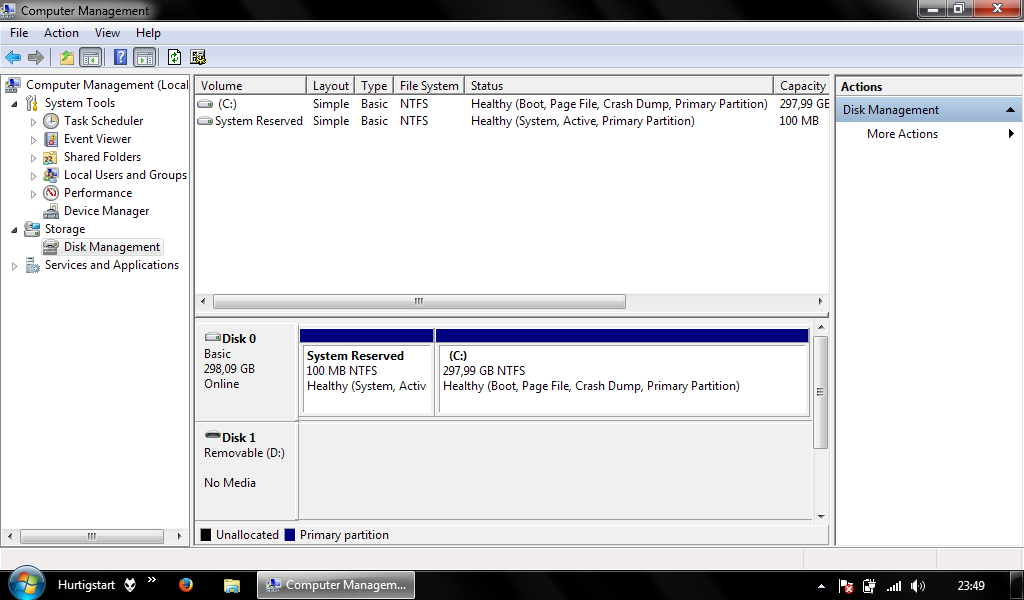Select the System Reserved volume row in the list
Screen dimensions: 1024x600
pyautogui.click(x=512, y=121)
